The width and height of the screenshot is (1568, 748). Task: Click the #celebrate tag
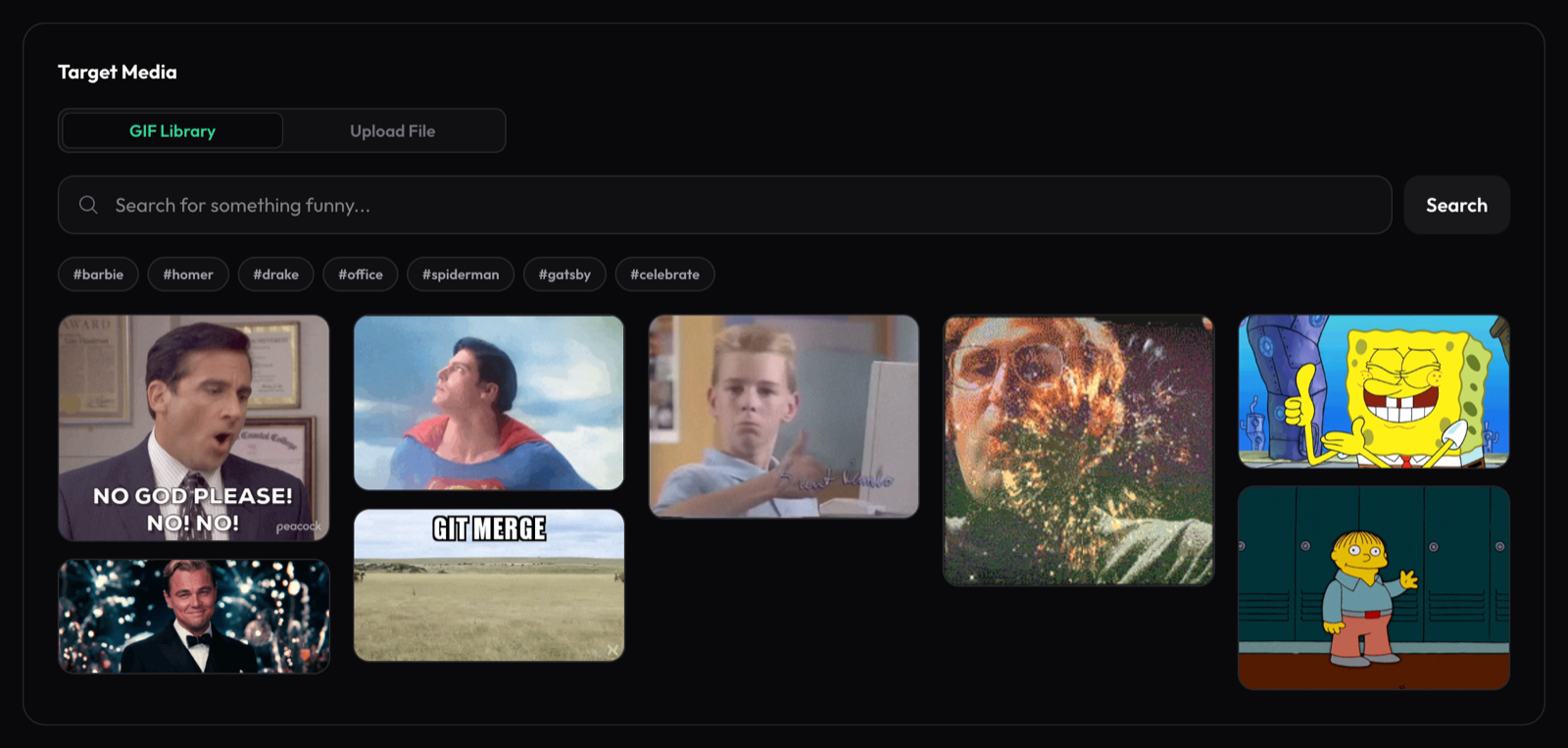(x=664, y=274)
